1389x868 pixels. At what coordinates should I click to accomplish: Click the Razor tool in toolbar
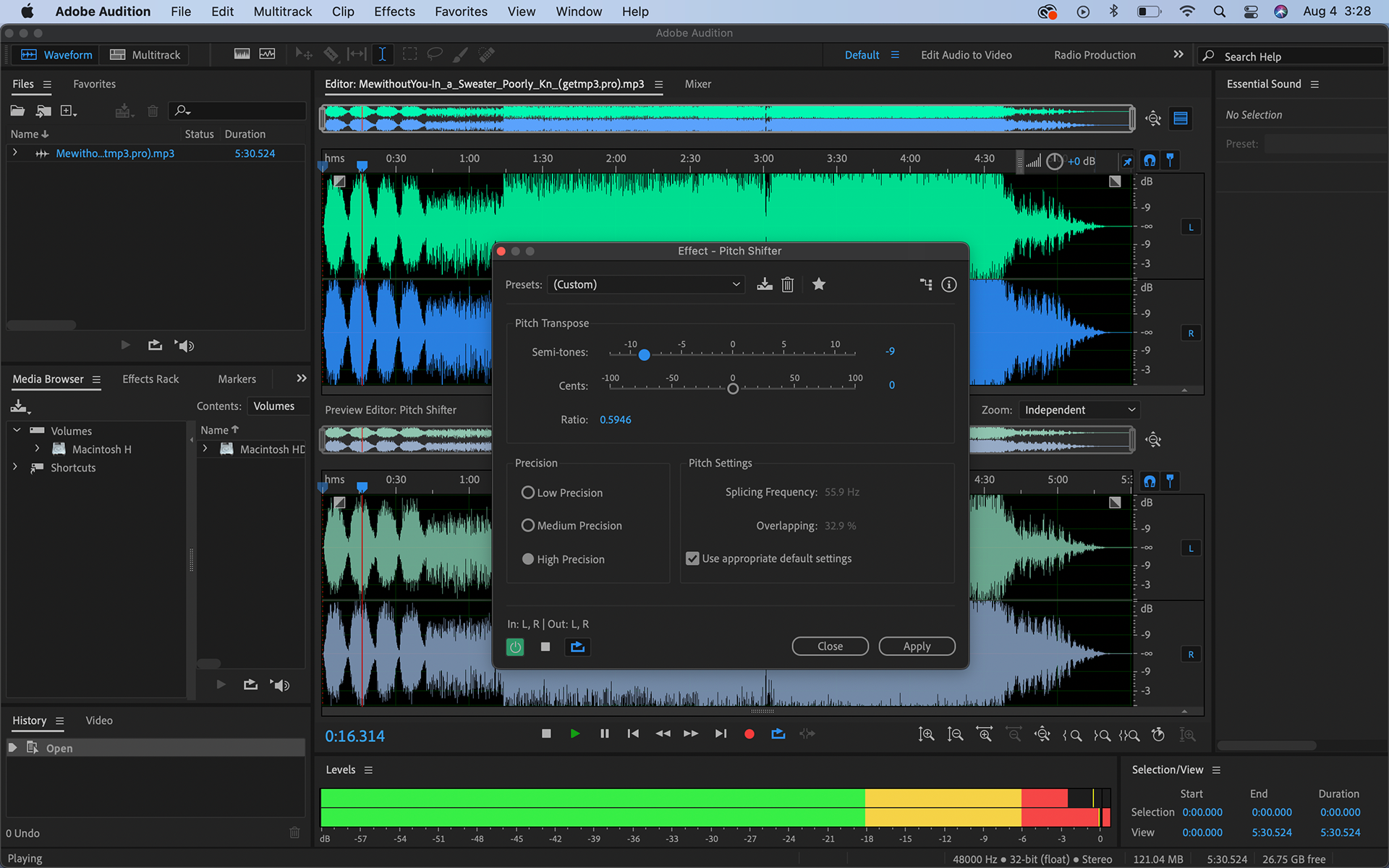[331, 54]
